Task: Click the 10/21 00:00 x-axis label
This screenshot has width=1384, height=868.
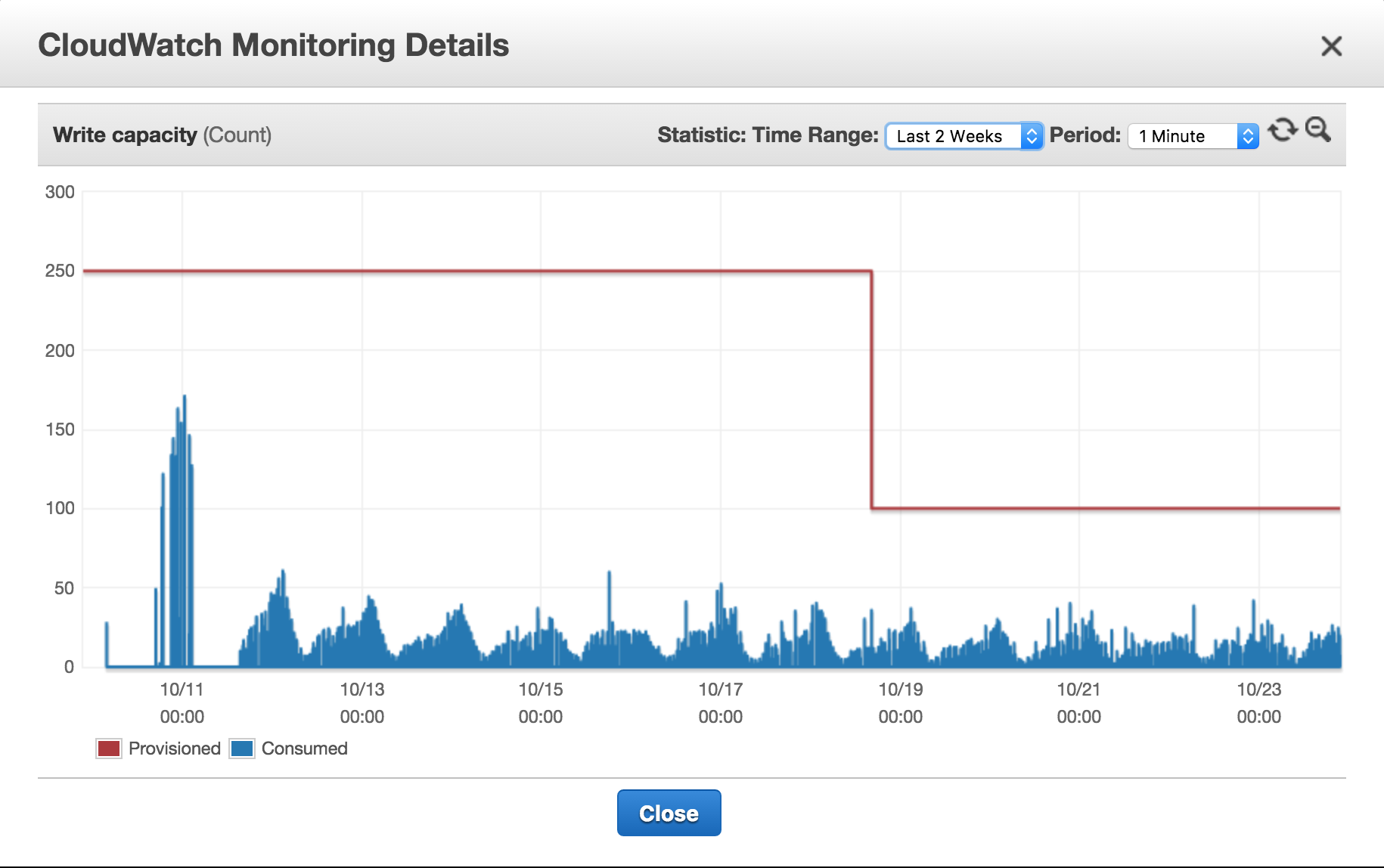Action: 1079,703
